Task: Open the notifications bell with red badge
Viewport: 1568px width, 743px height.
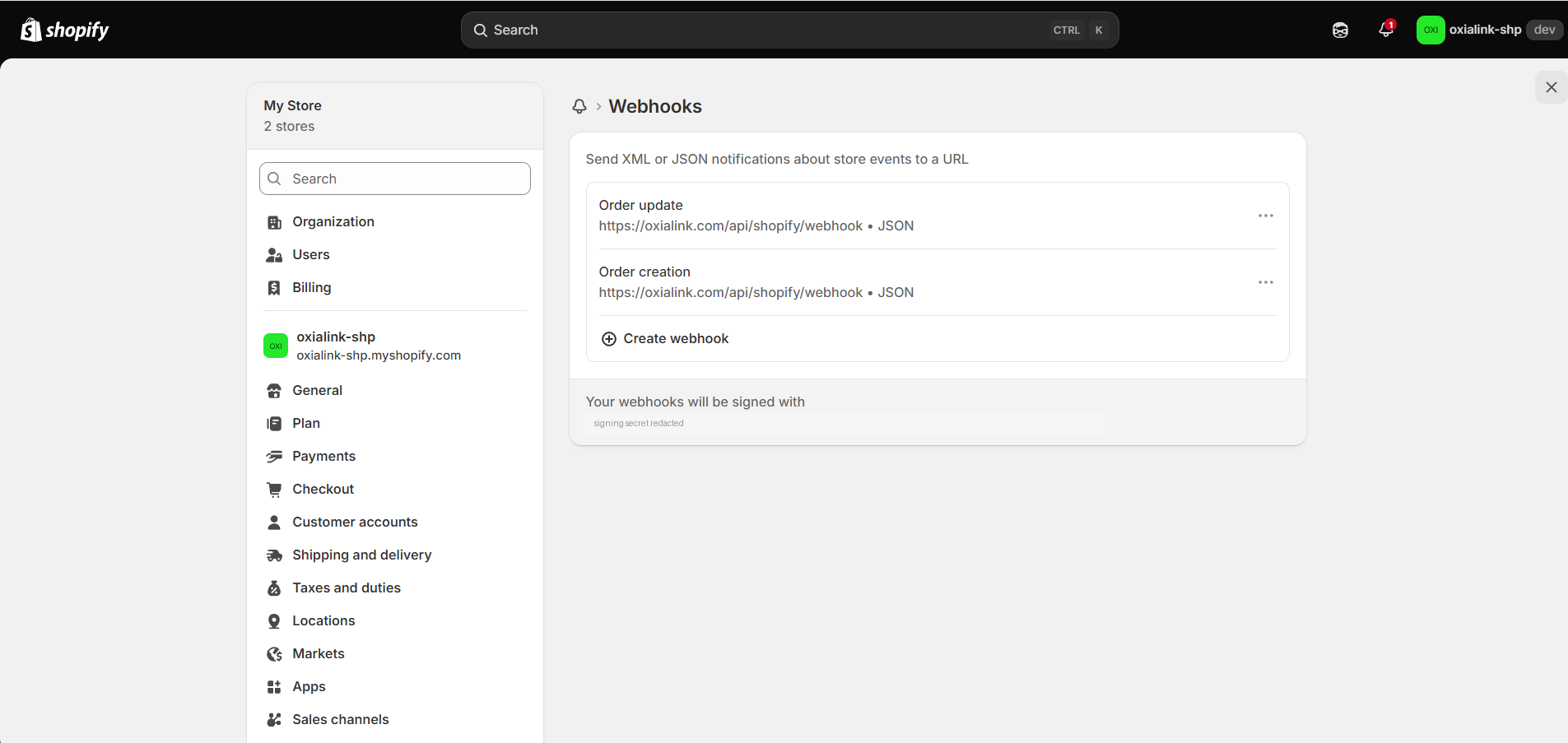Action: [x=1386, y=30]
